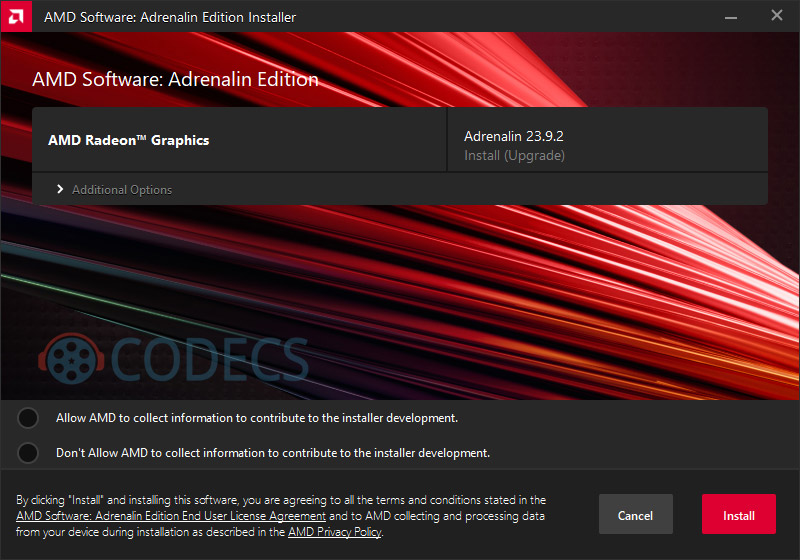
Task: Click the window title text in title bar
Action: (170, 17)
